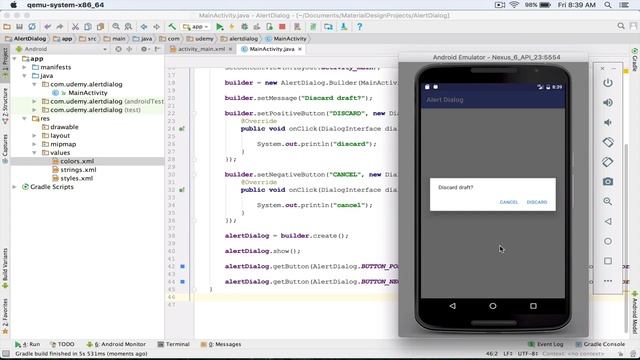Click the Copy icon in toolbar
The height and width of the screenshot is (360, 640).
[88, 27]
